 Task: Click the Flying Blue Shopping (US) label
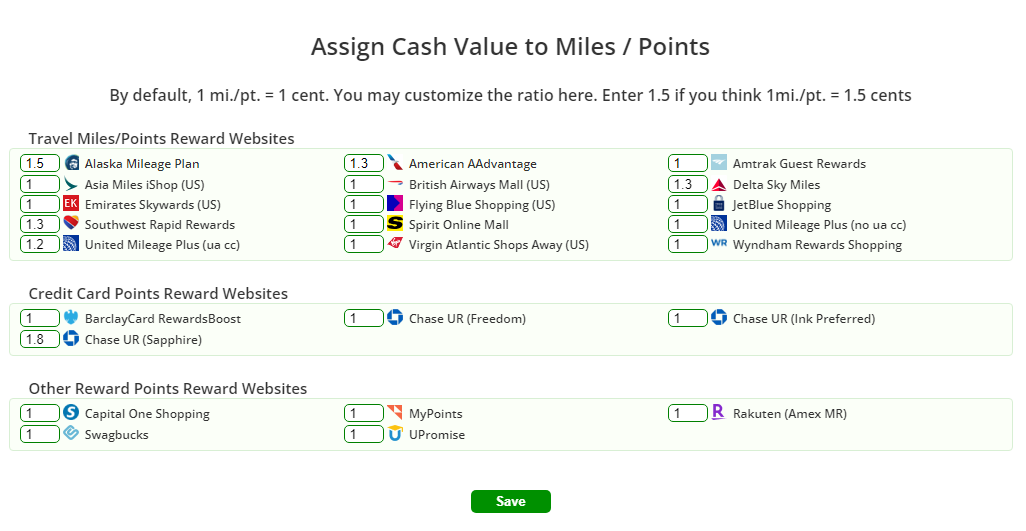point(482,205)
